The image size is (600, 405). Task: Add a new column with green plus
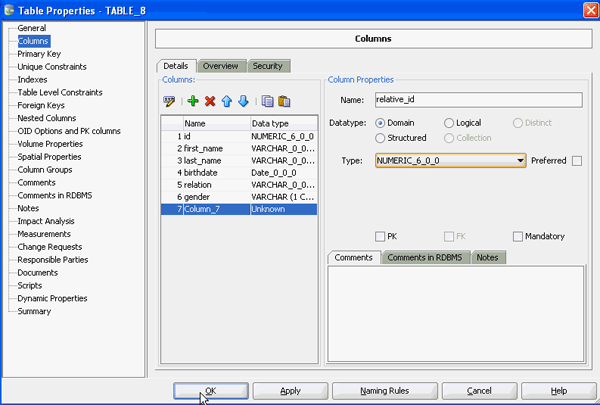[193, 101]
